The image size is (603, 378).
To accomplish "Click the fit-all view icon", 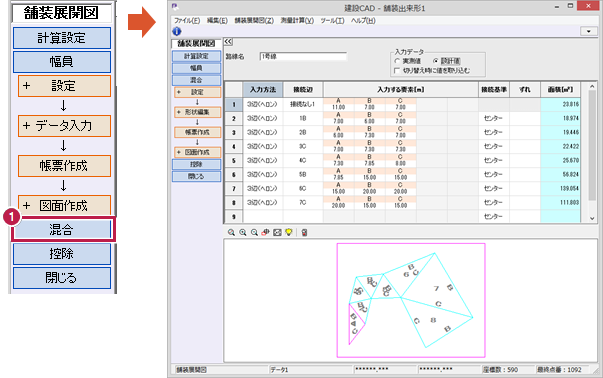I will pyautogui.click(x=277, y=232).
